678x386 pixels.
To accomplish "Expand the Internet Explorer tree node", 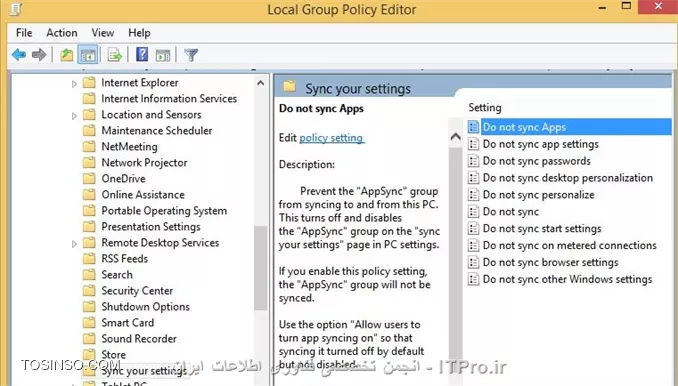I will point(74,83).
